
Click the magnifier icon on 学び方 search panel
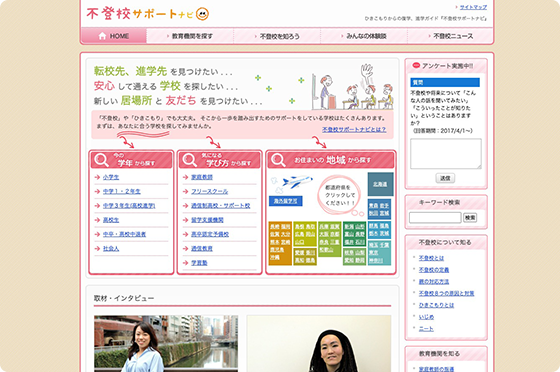click(189, 160)
